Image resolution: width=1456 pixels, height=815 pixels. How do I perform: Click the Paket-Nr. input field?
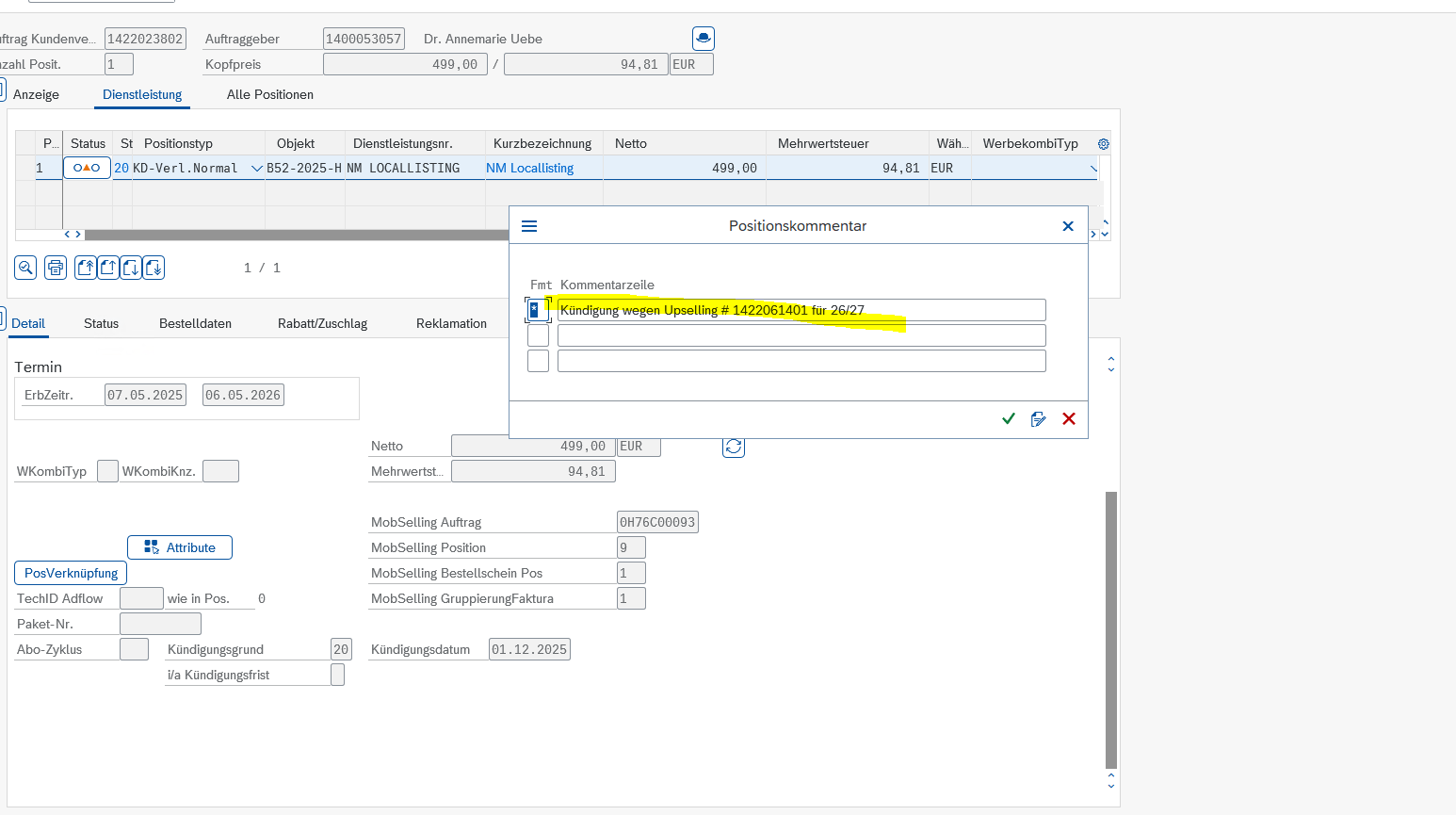(160, 624)
